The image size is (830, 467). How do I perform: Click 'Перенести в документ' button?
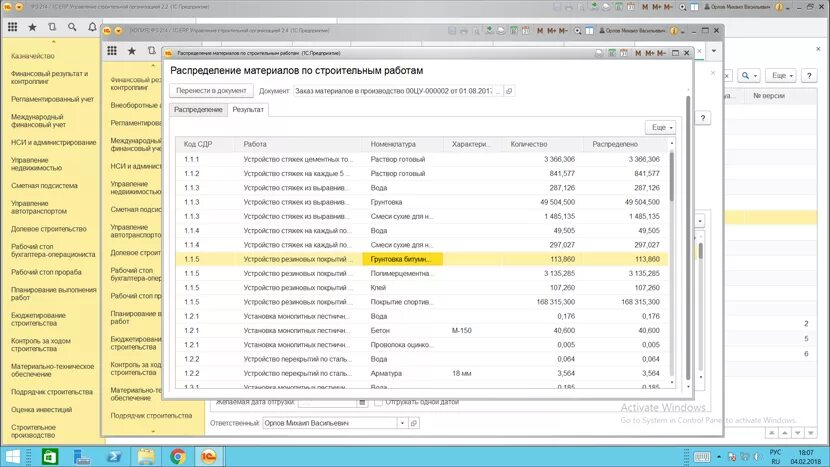pos(211,91)
